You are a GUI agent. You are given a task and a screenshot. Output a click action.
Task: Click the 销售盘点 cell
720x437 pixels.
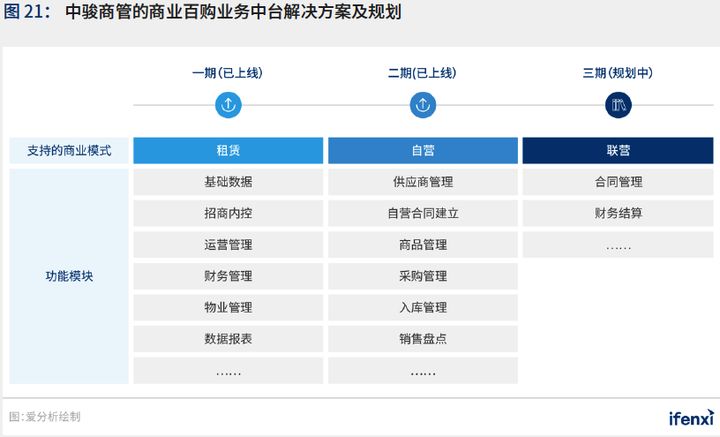pos(423,339)
